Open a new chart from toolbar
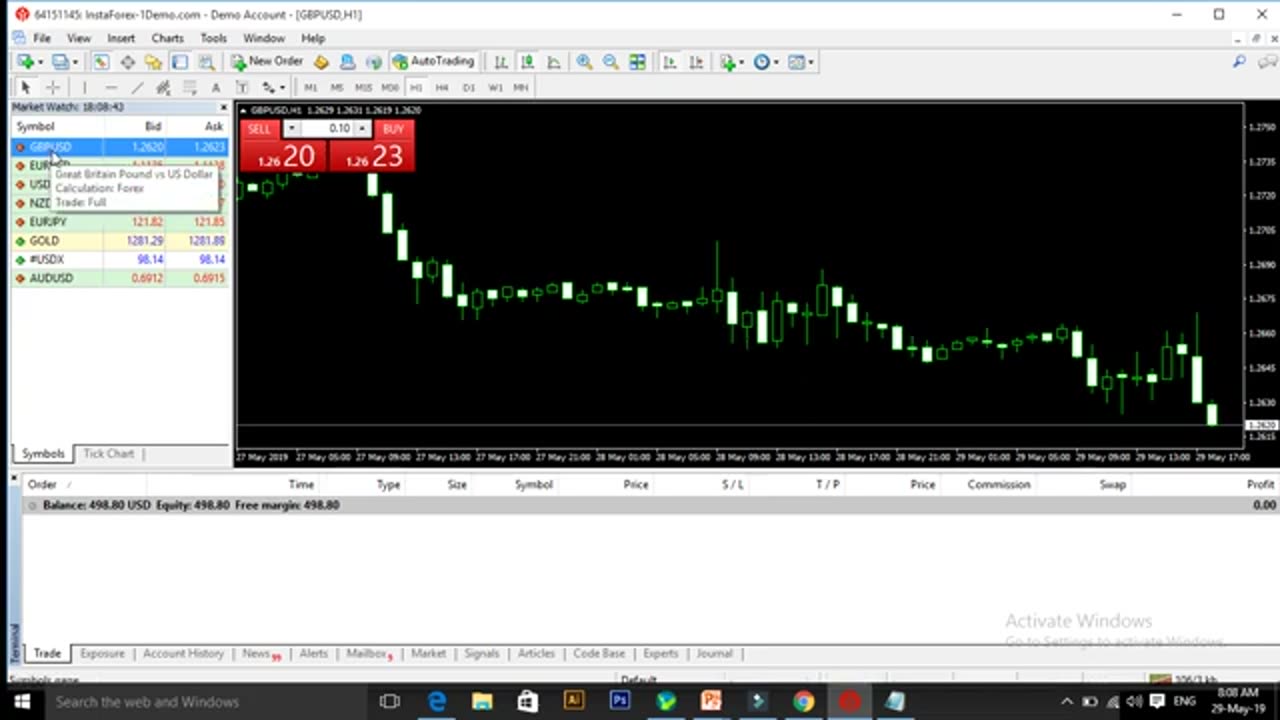 [x=24, y=62]
